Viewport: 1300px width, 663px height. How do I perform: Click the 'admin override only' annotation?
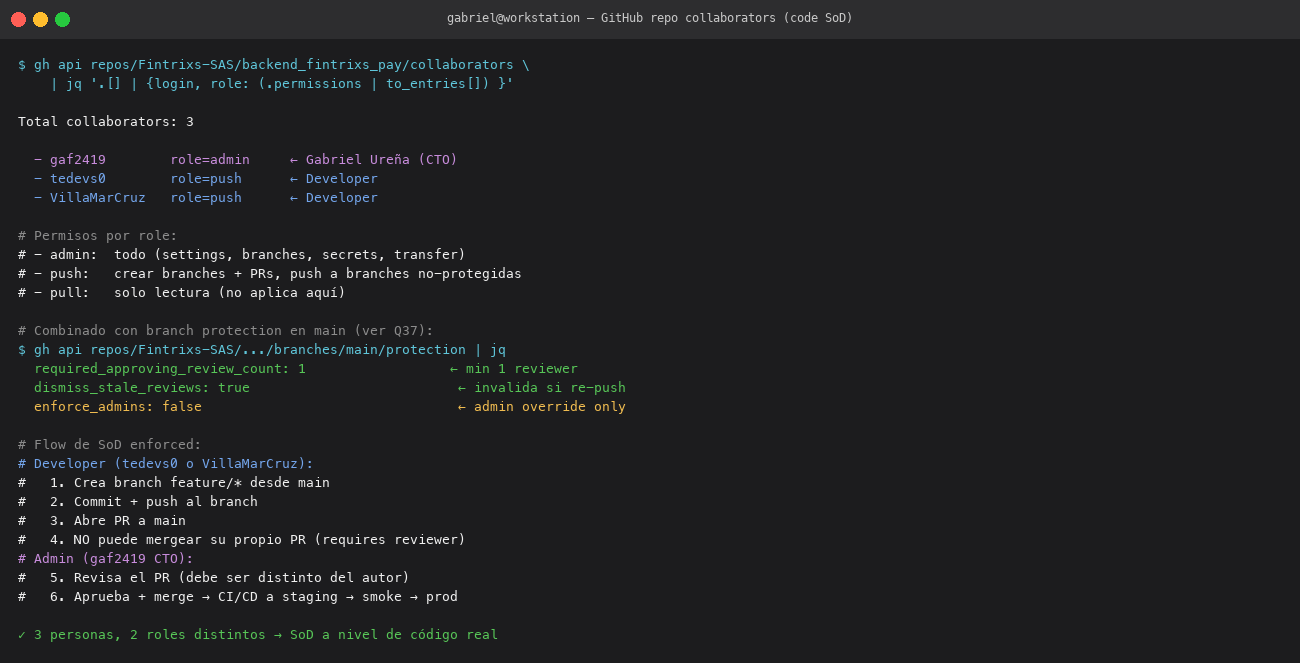(x=550, y=407)
